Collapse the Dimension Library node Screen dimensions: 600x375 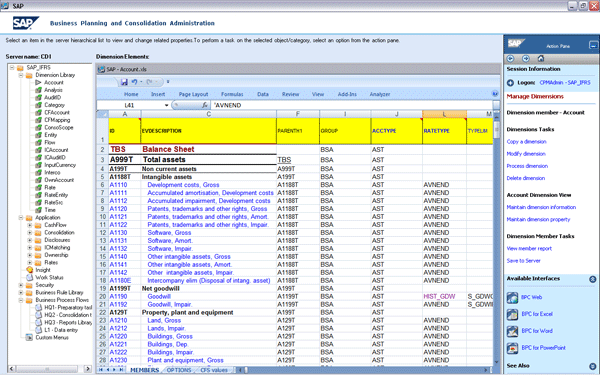21,75
